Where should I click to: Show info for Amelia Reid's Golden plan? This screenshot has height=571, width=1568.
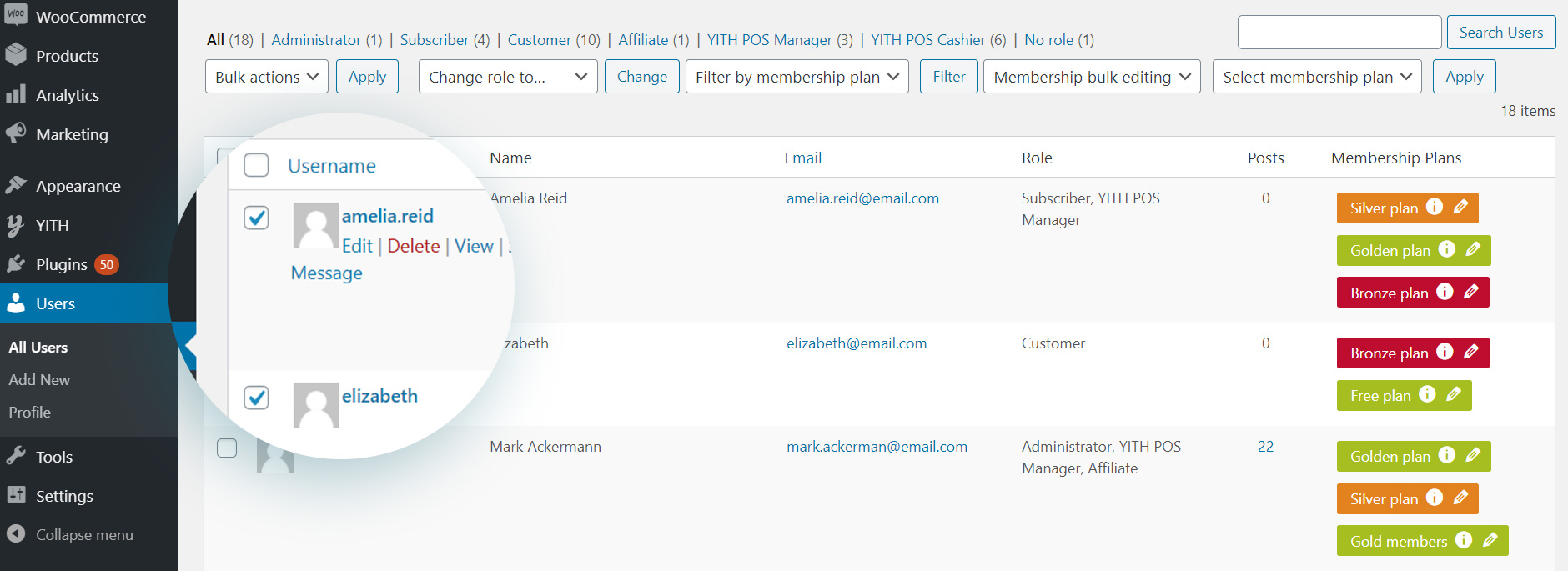coord(1447,249)
